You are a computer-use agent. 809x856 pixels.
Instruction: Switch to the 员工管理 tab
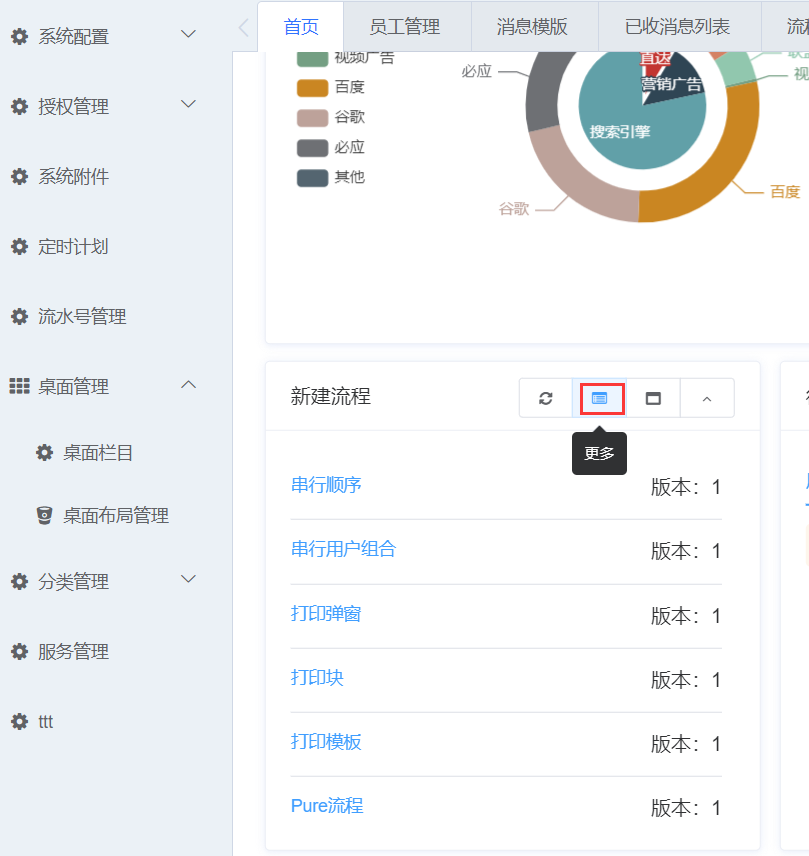click(404, 27)
